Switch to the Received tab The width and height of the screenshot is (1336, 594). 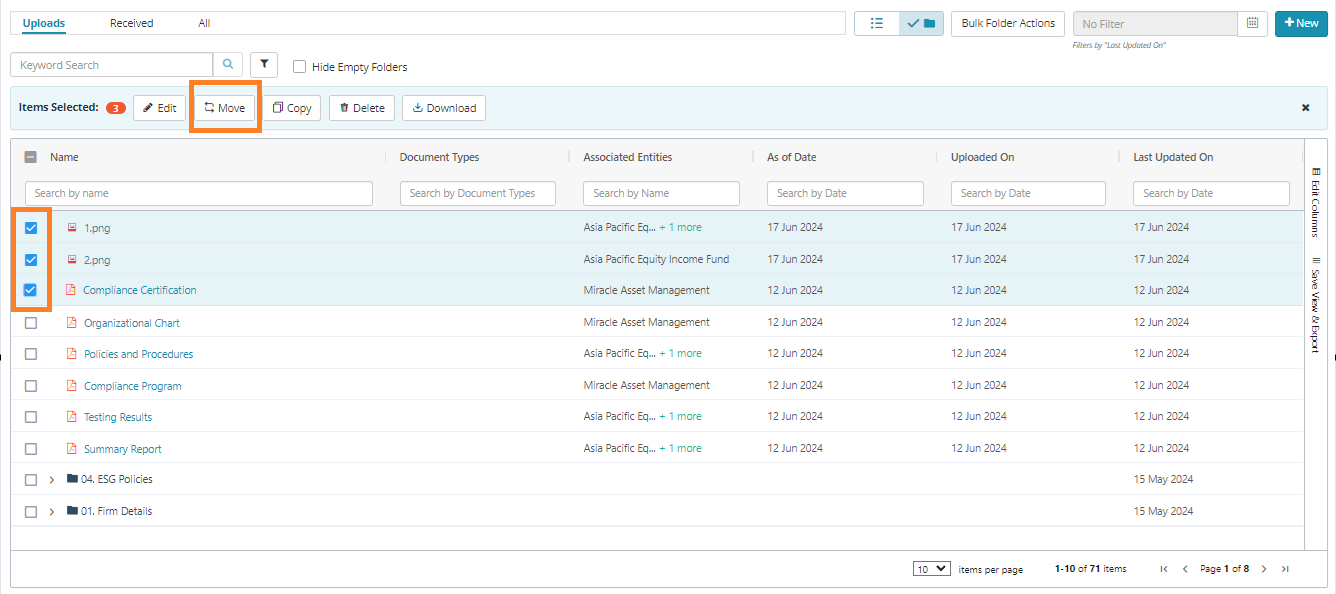(x=132, y=23)
